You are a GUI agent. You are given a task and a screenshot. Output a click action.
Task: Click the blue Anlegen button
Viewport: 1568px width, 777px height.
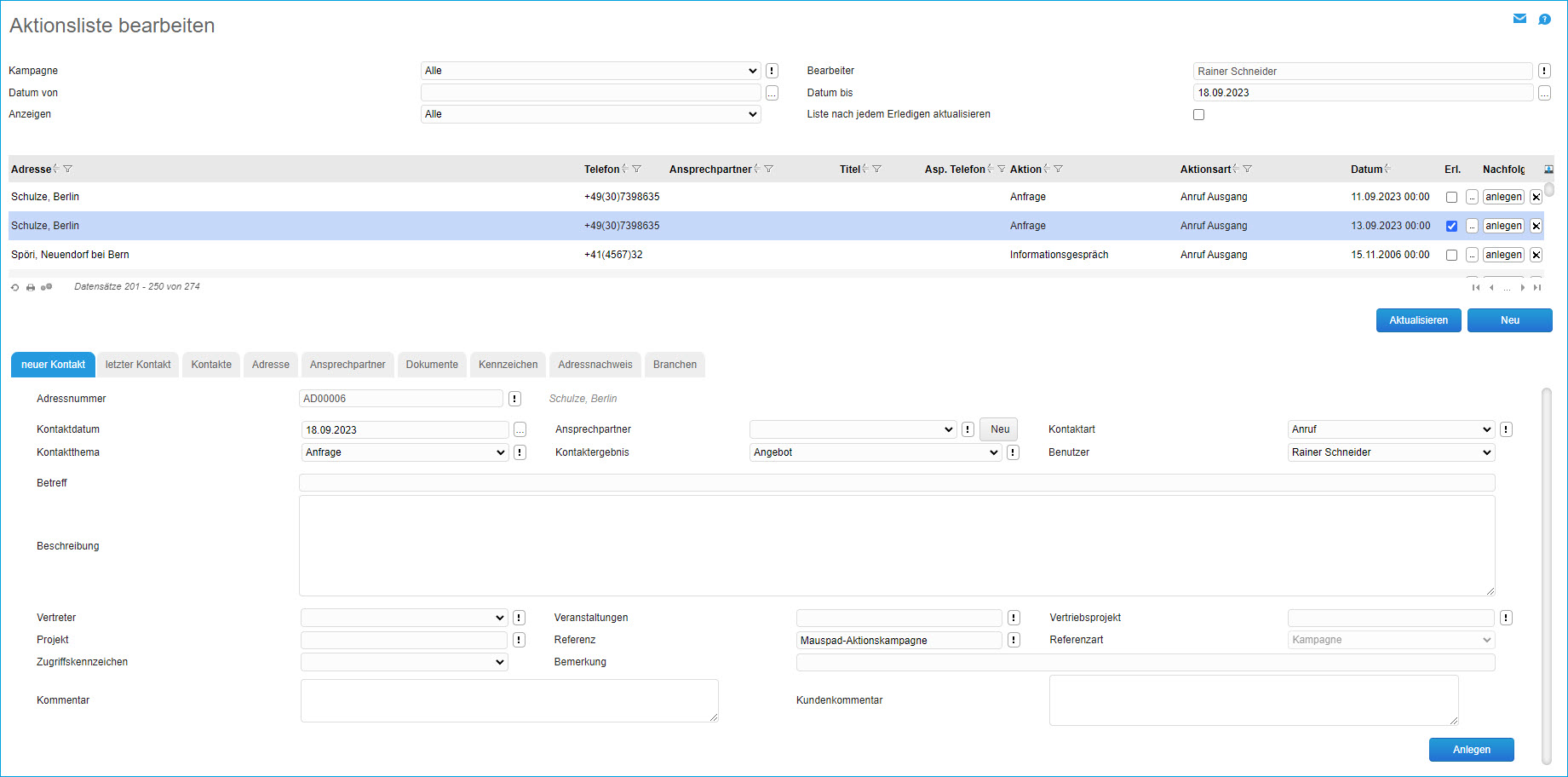pos(1472,750)
